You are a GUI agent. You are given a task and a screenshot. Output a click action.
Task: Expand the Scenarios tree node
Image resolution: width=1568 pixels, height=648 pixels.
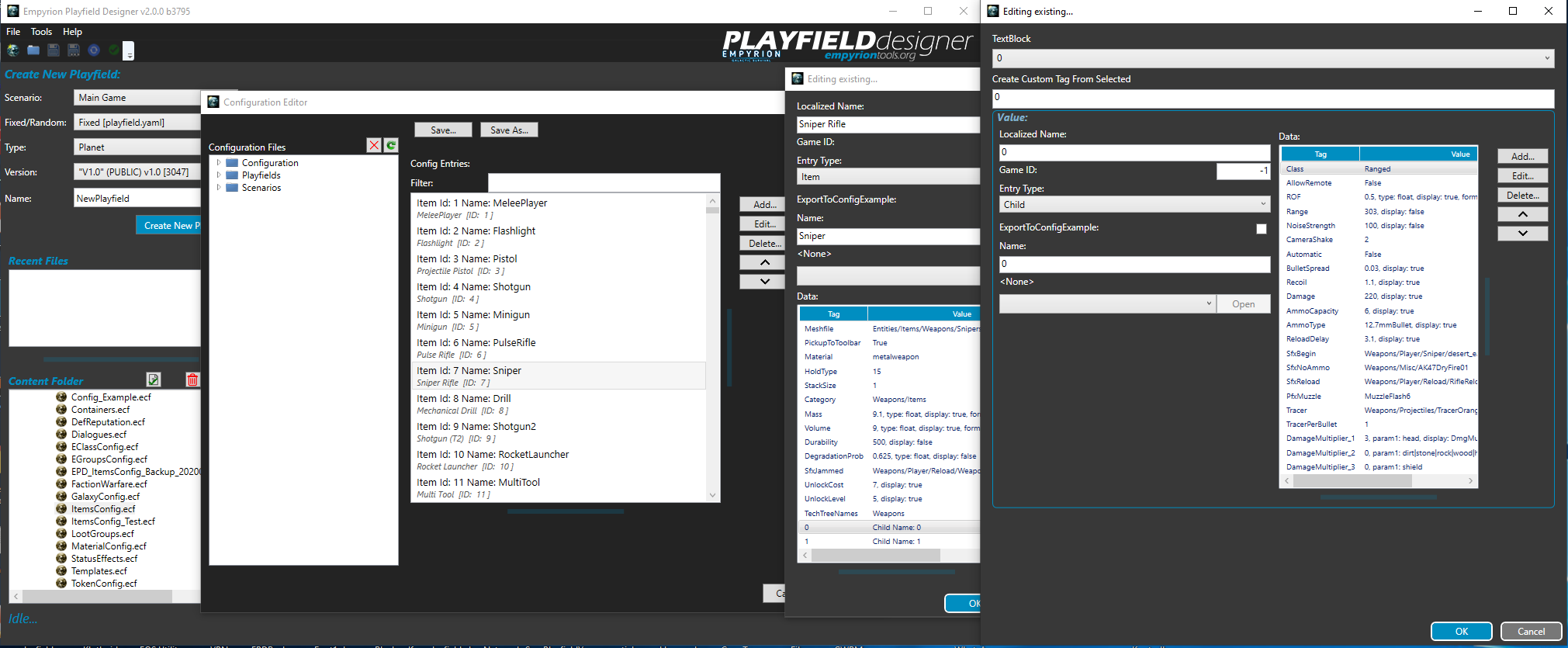click(219, 188)
